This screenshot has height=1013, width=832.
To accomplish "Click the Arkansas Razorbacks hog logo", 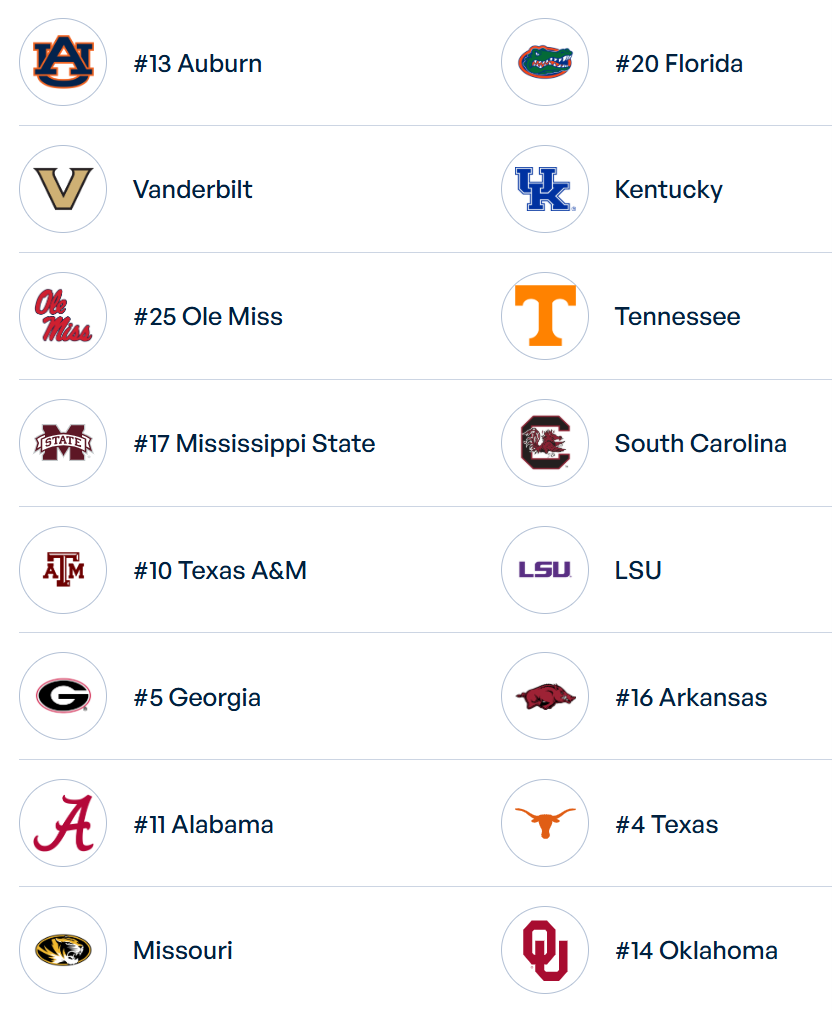I will coord(545,696).
